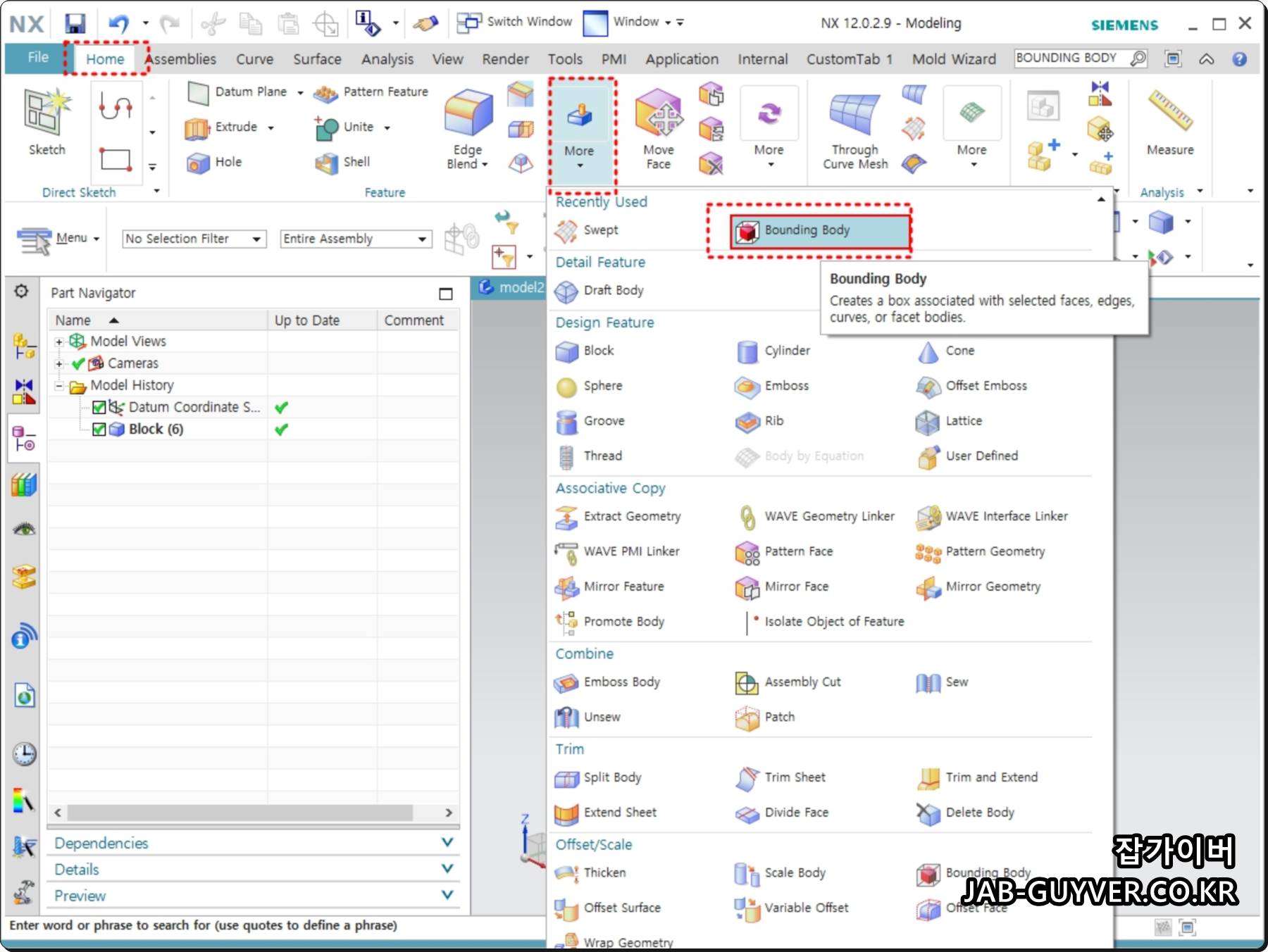Viewport: 1268px width, 952px height.
Task: Click Switch Window button
Action: (x=515, y=22)
